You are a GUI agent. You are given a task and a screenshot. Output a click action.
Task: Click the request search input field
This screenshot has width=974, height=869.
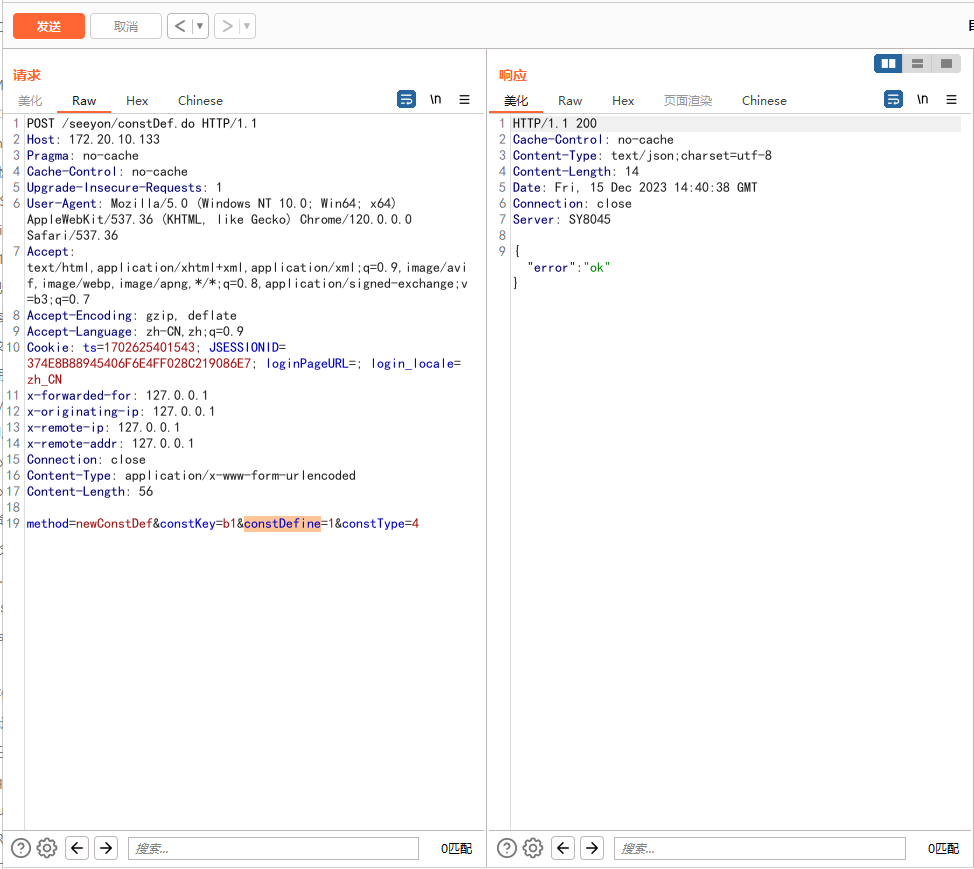272,848
